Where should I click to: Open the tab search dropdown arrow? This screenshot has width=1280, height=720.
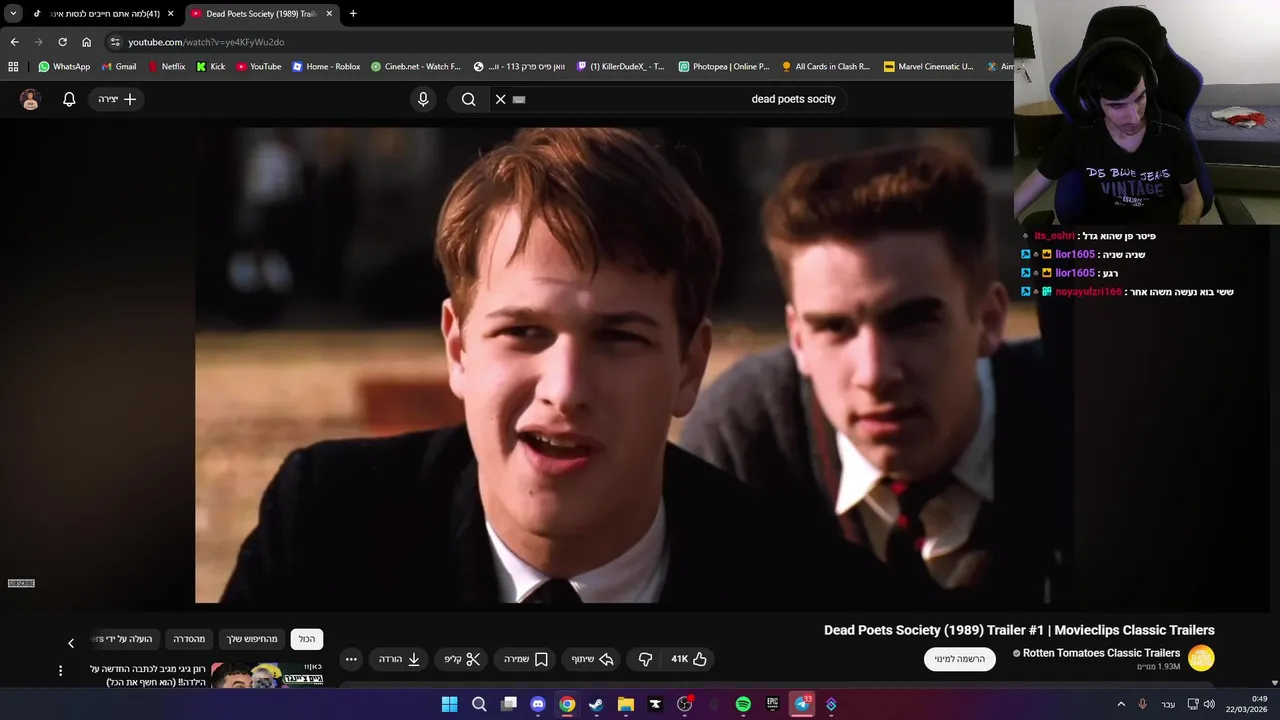13,14
